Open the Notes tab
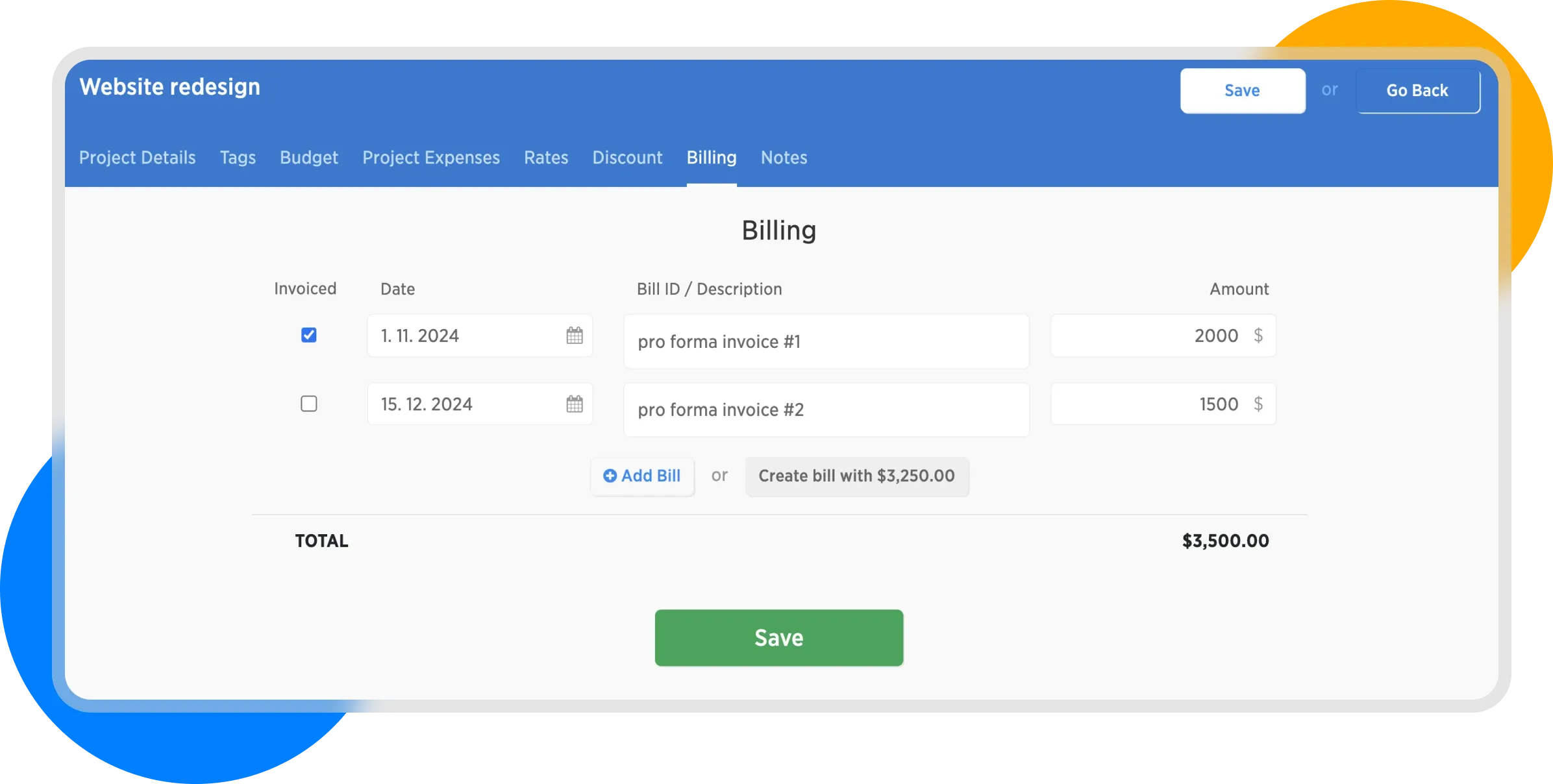The height and width of the screenshot is (784, 1553). (x=784, y=158)
